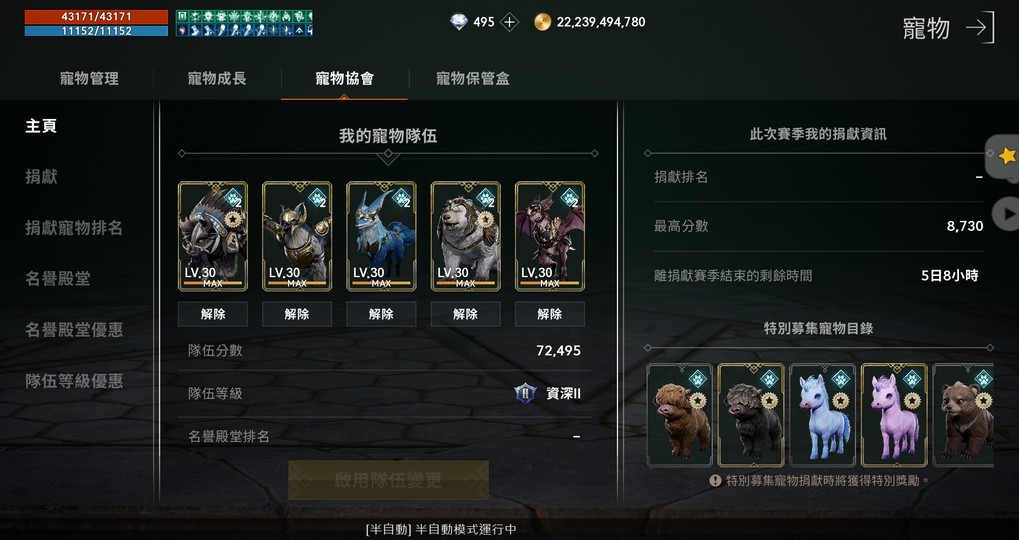Click 解除 under the bat-winged pet
This screenshot has width=1019, height=540.
click(550, 314)
